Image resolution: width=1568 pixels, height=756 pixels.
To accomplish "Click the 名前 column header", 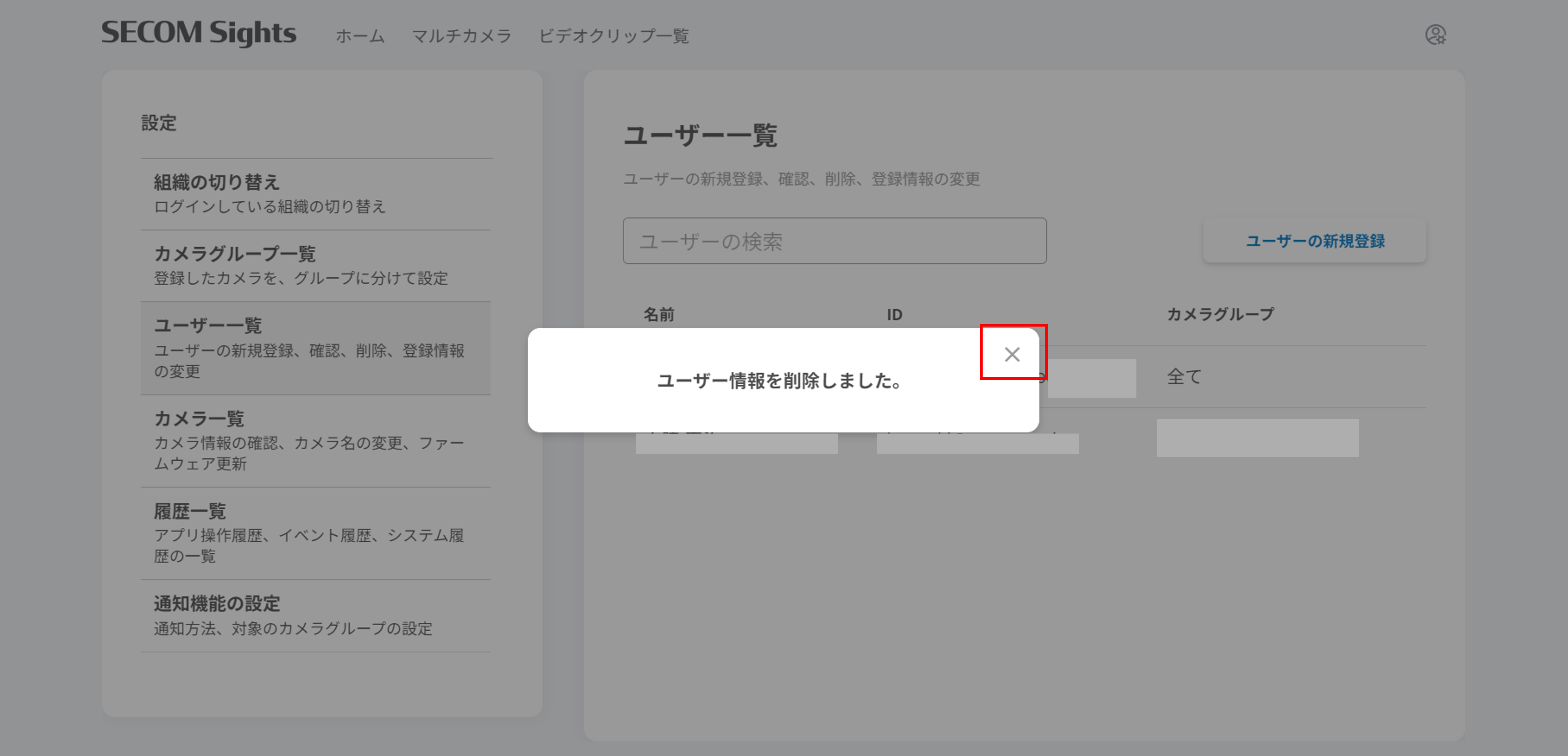I will click(x=658, y=315).
